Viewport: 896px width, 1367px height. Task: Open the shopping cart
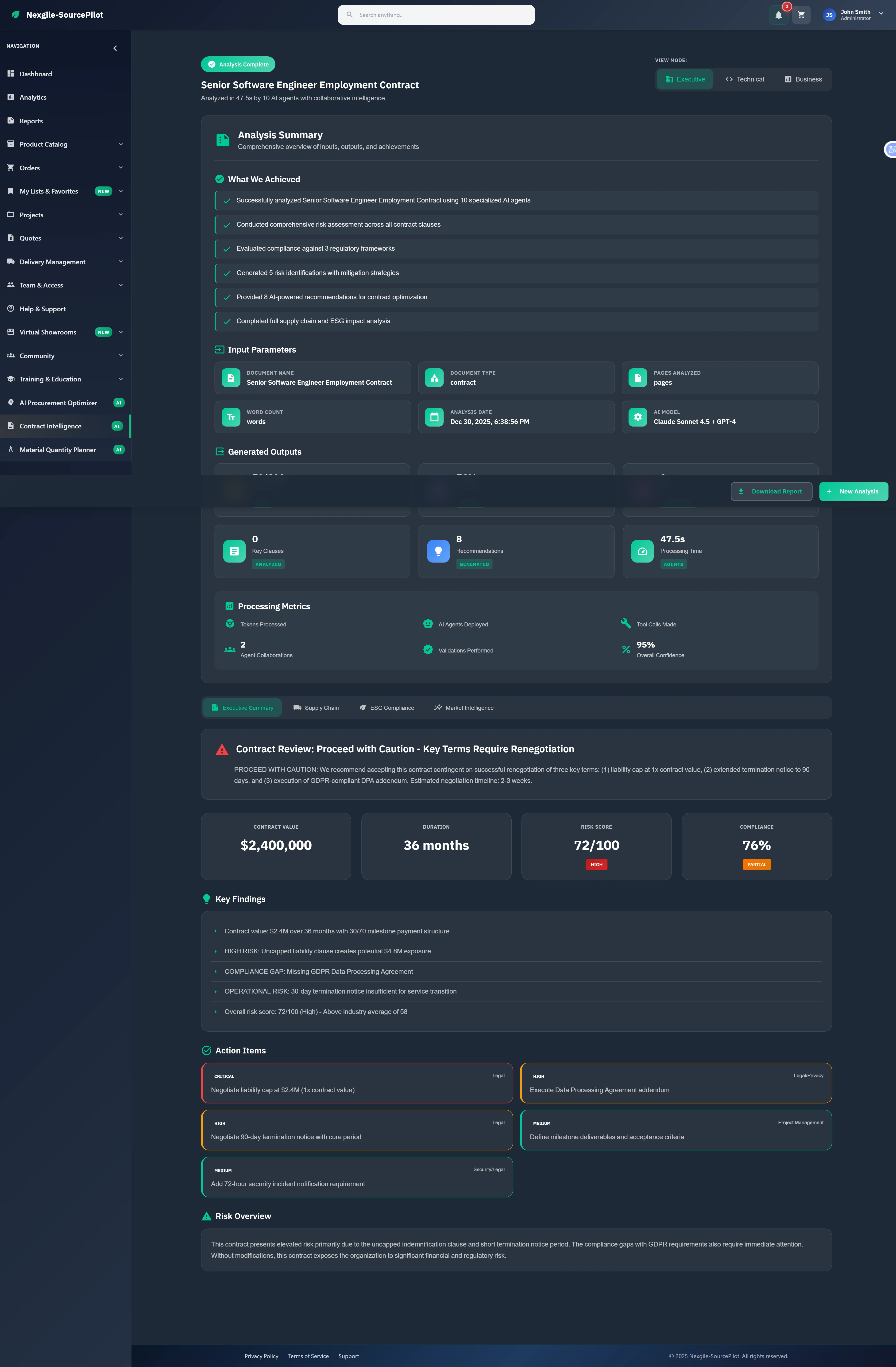[801, 14]
